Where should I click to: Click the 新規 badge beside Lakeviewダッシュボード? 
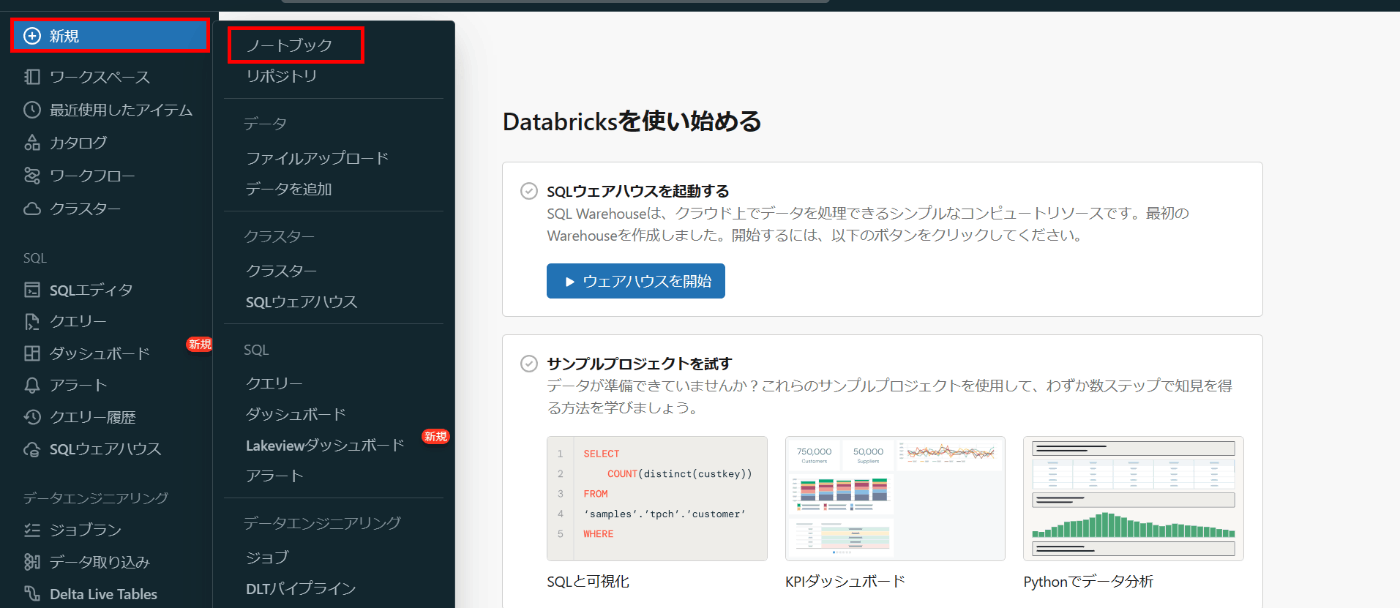[435, 437]
